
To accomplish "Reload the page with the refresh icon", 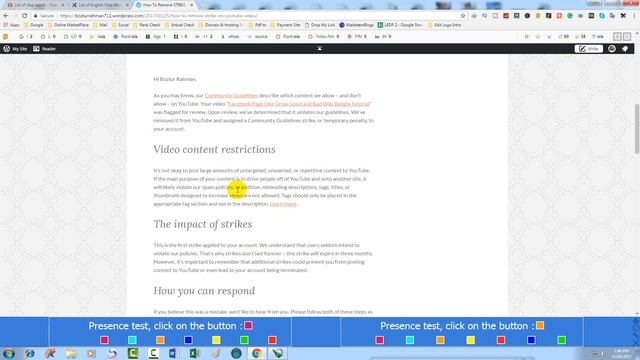I will point(24,16).
